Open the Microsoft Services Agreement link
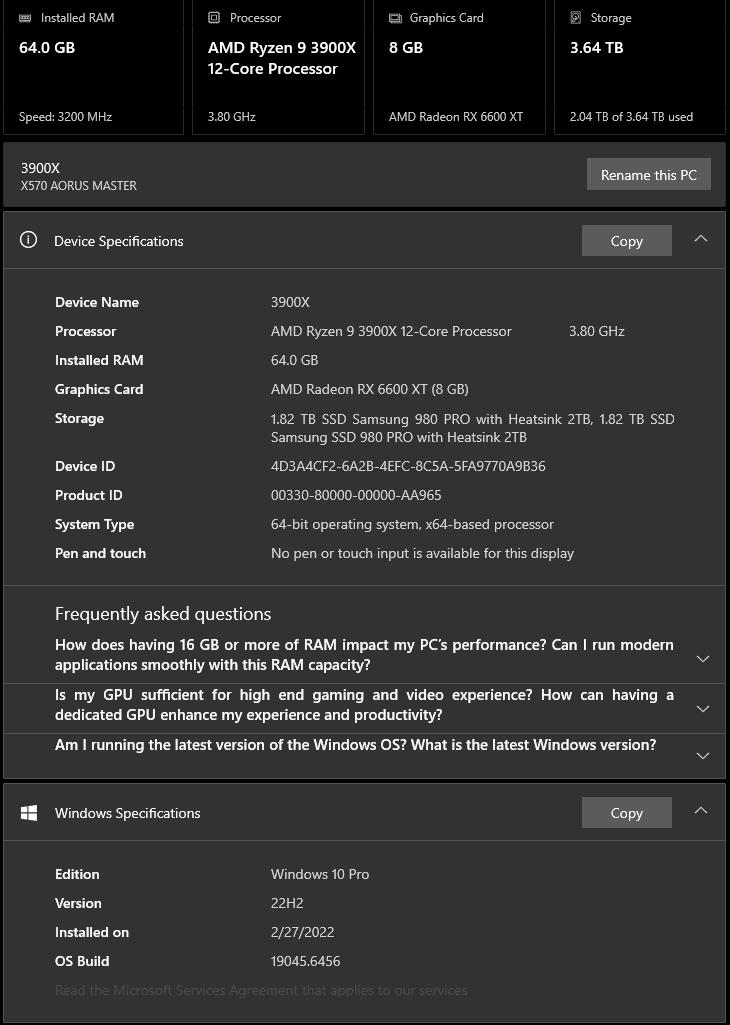This screenshot has height=1025, width=730. click(261, 990)
